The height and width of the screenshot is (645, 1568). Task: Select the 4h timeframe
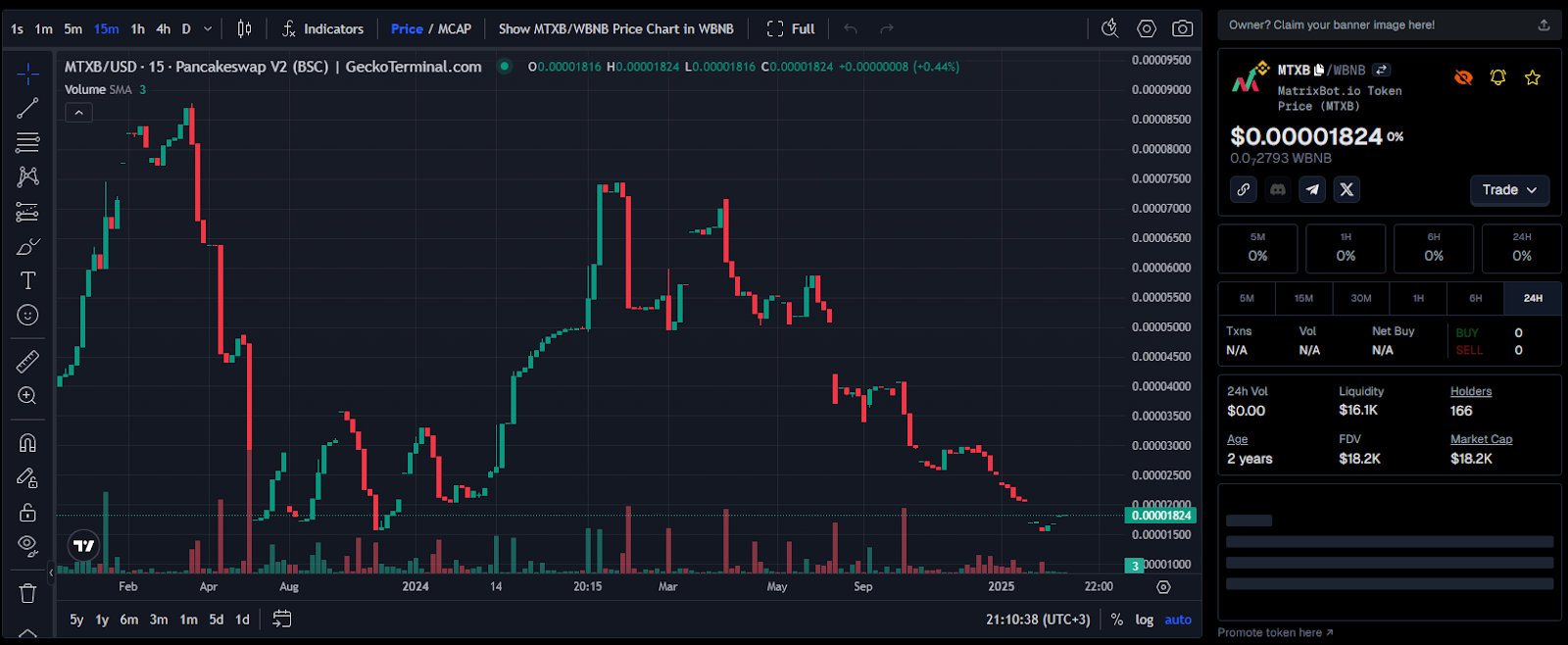click(164, 29)
